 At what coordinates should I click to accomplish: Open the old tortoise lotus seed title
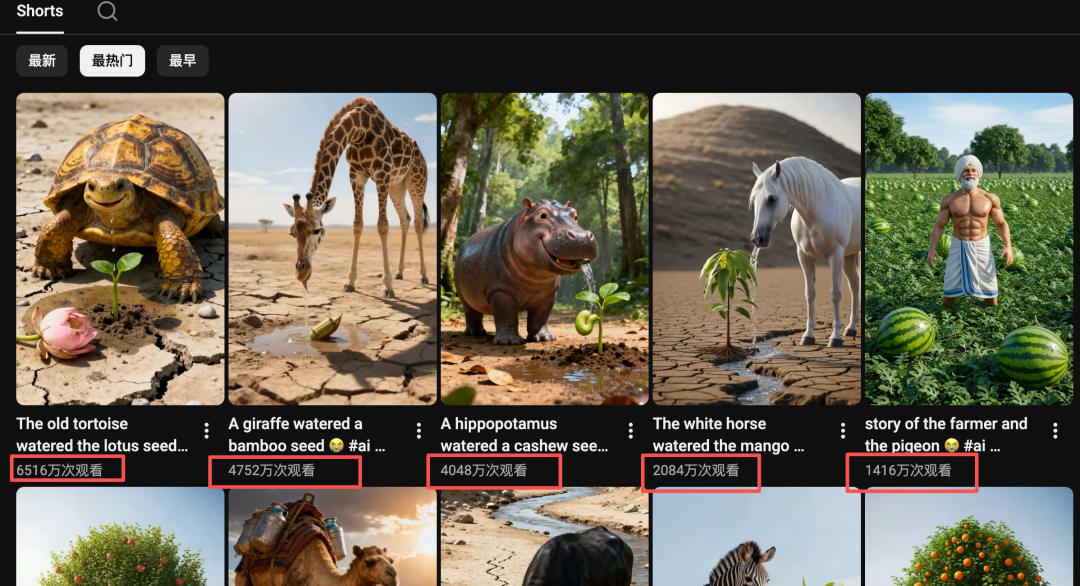102,435
